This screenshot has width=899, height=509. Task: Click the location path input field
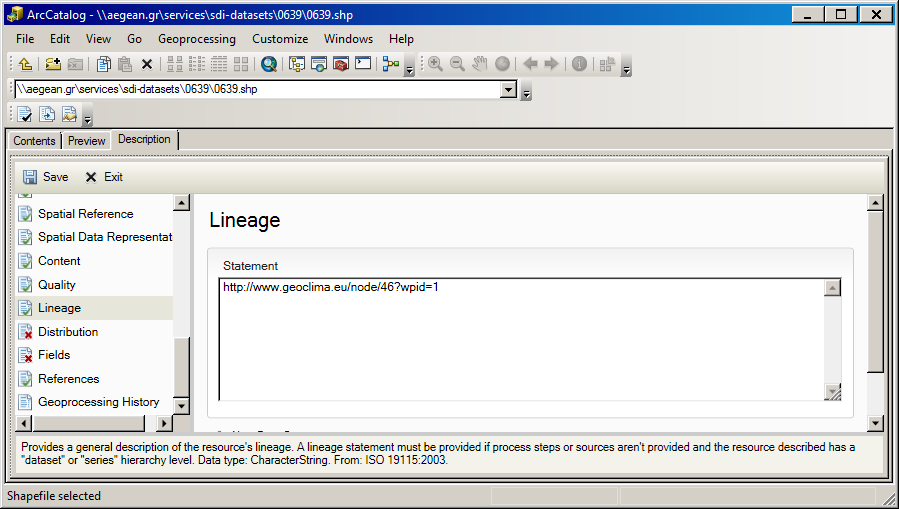257,89
